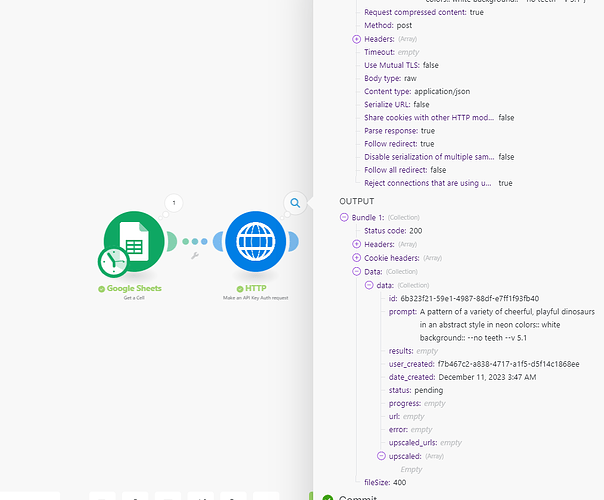This screenshot has height=500, width=604.
Task: Click the clock schedule icon on Google Sheets
Action: point(114,262)
